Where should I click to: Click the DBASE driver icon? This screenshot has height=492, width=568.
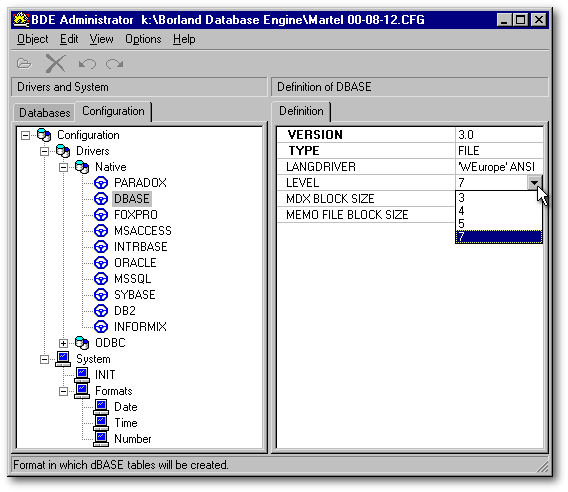pyautogui.click(x=101, y=199)
